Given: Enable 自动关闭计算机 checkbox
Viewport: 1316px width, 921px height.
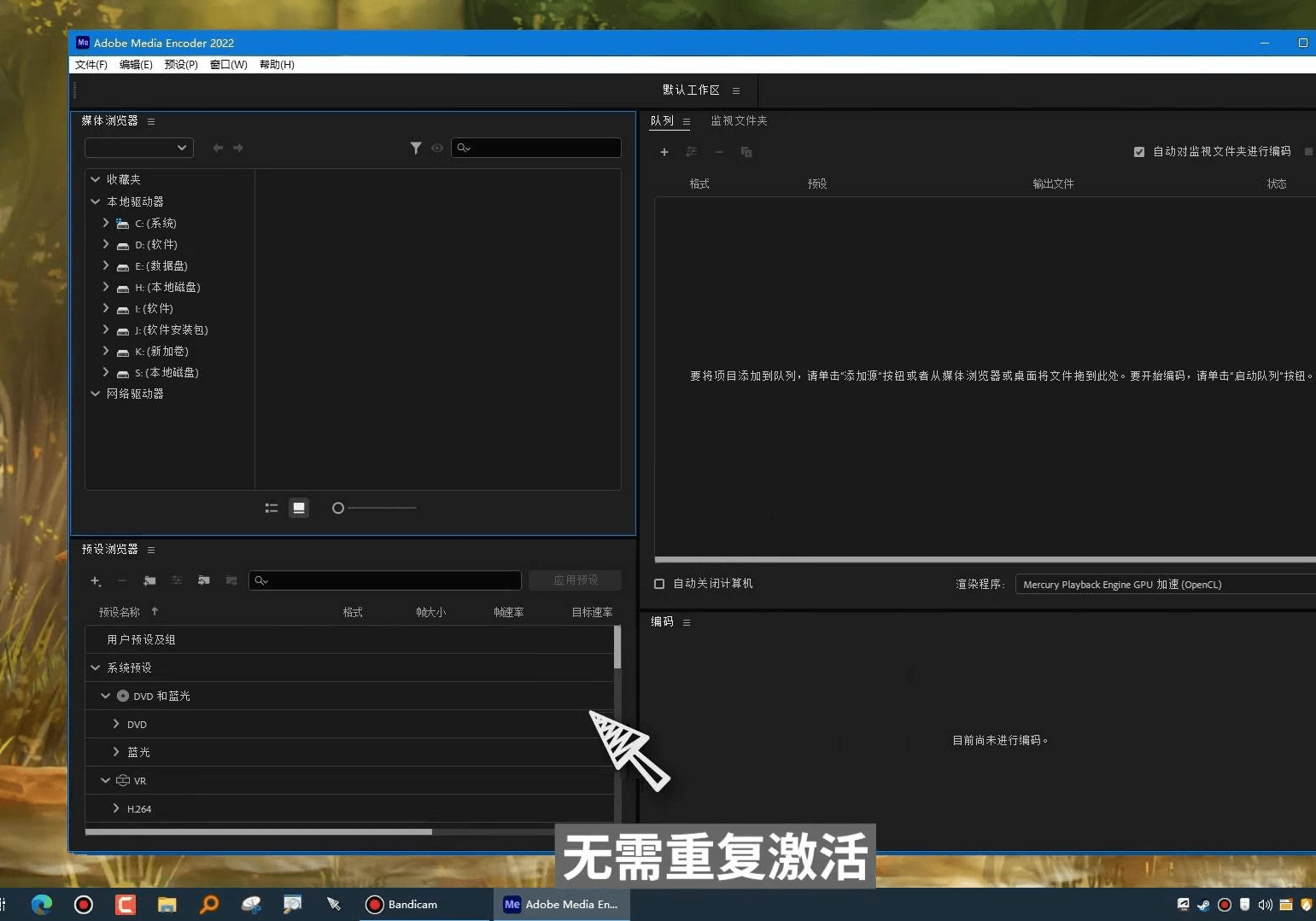Looking at the screenshot, I should pyautogui.click(x=659, y=584).
